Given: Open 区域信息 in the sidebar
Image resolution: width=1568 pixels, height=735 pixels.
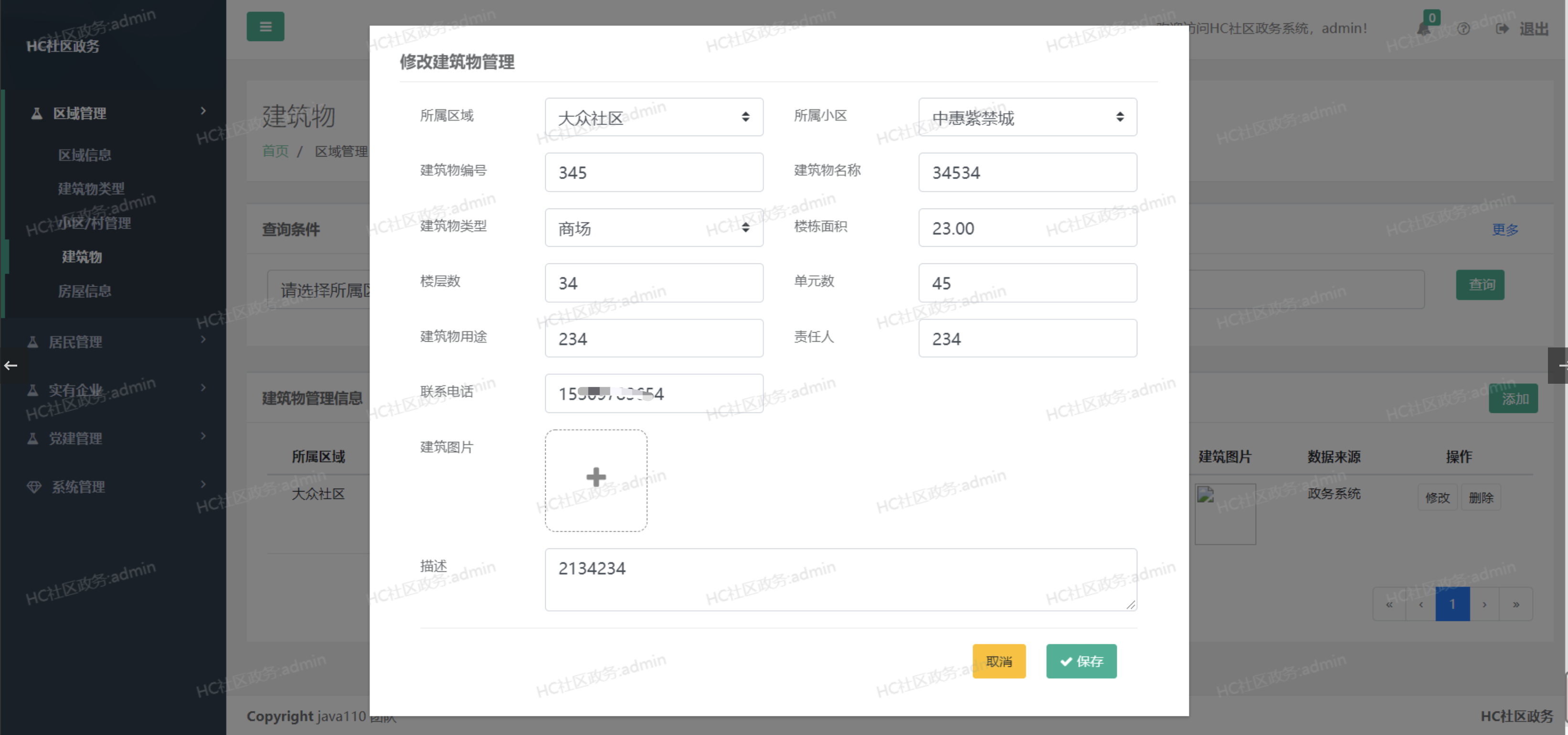Looking at the screenshot, I should coord(85,155).
